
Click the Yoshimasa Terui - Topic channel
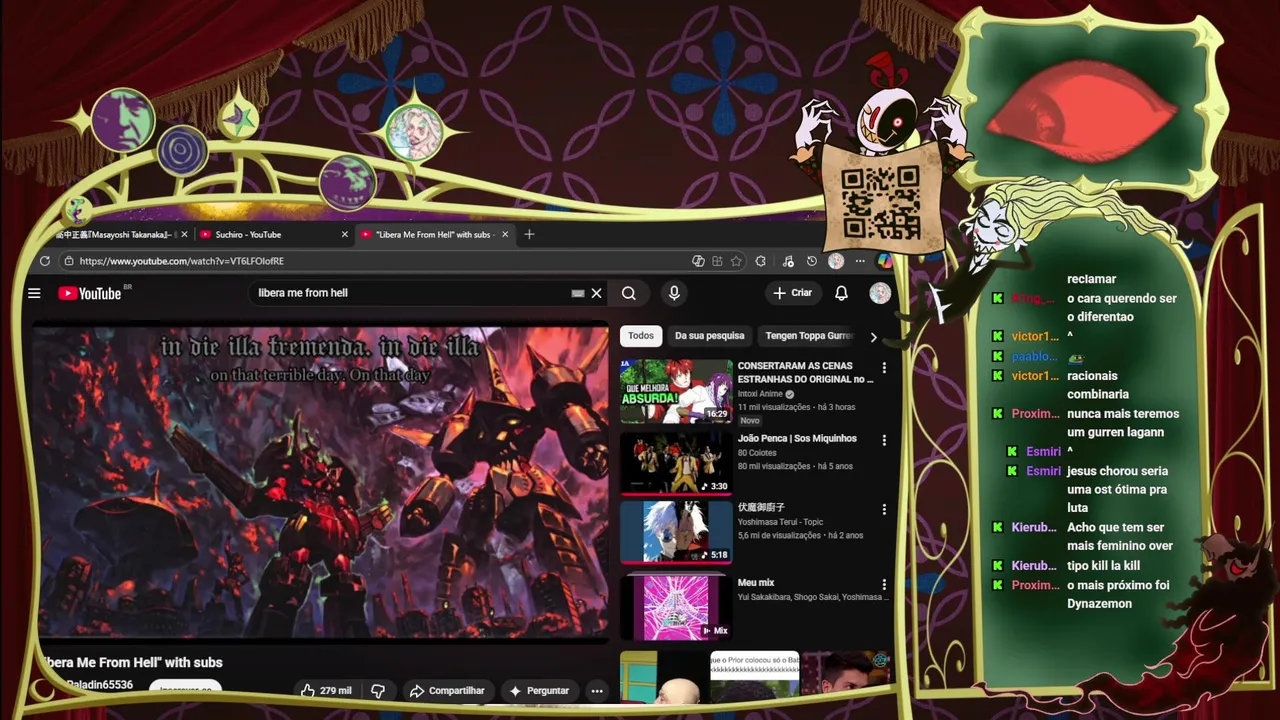[x=781, y=522]
